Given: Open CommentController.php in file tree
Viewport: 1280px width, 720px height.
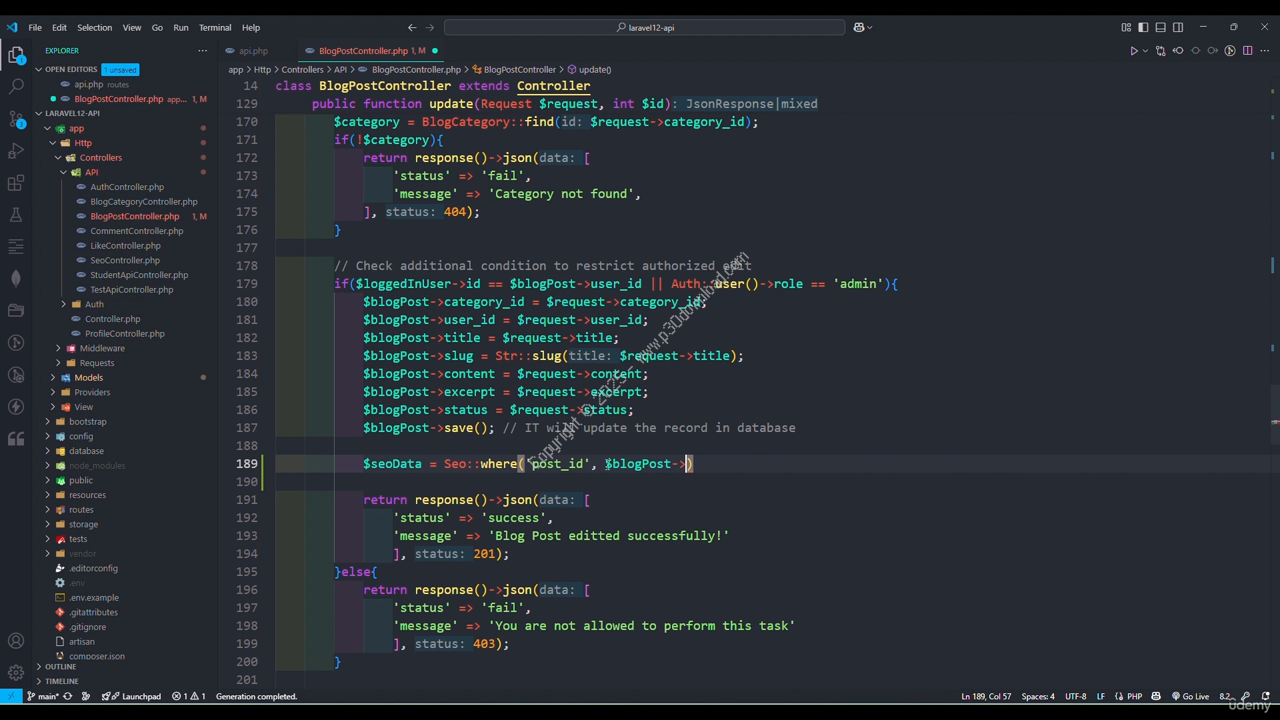Looking at the screenshot, I should click(x=136, y=231).
